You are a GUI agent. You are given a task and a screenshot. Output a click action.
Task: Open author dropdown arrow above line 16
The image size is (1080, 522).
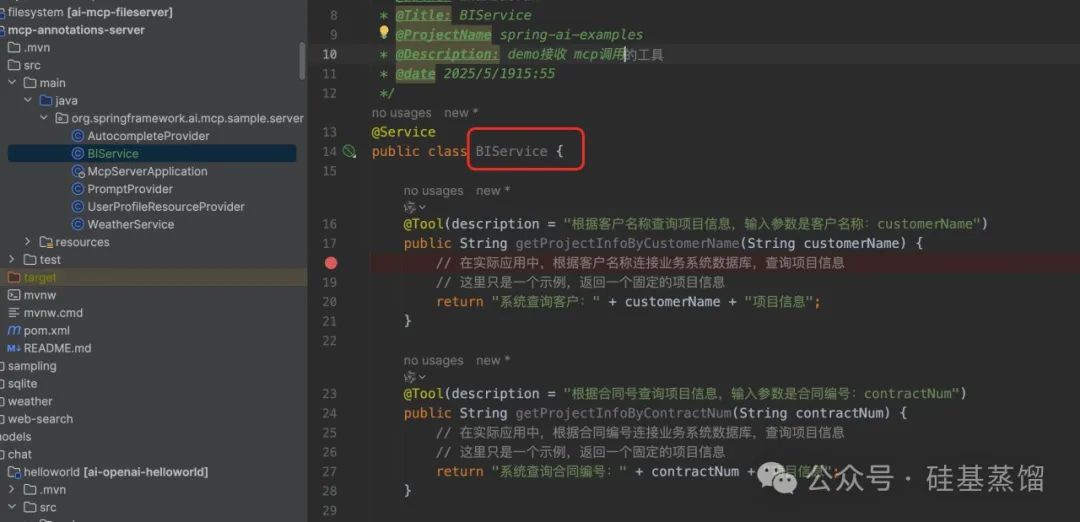click(x=422, y=207)
